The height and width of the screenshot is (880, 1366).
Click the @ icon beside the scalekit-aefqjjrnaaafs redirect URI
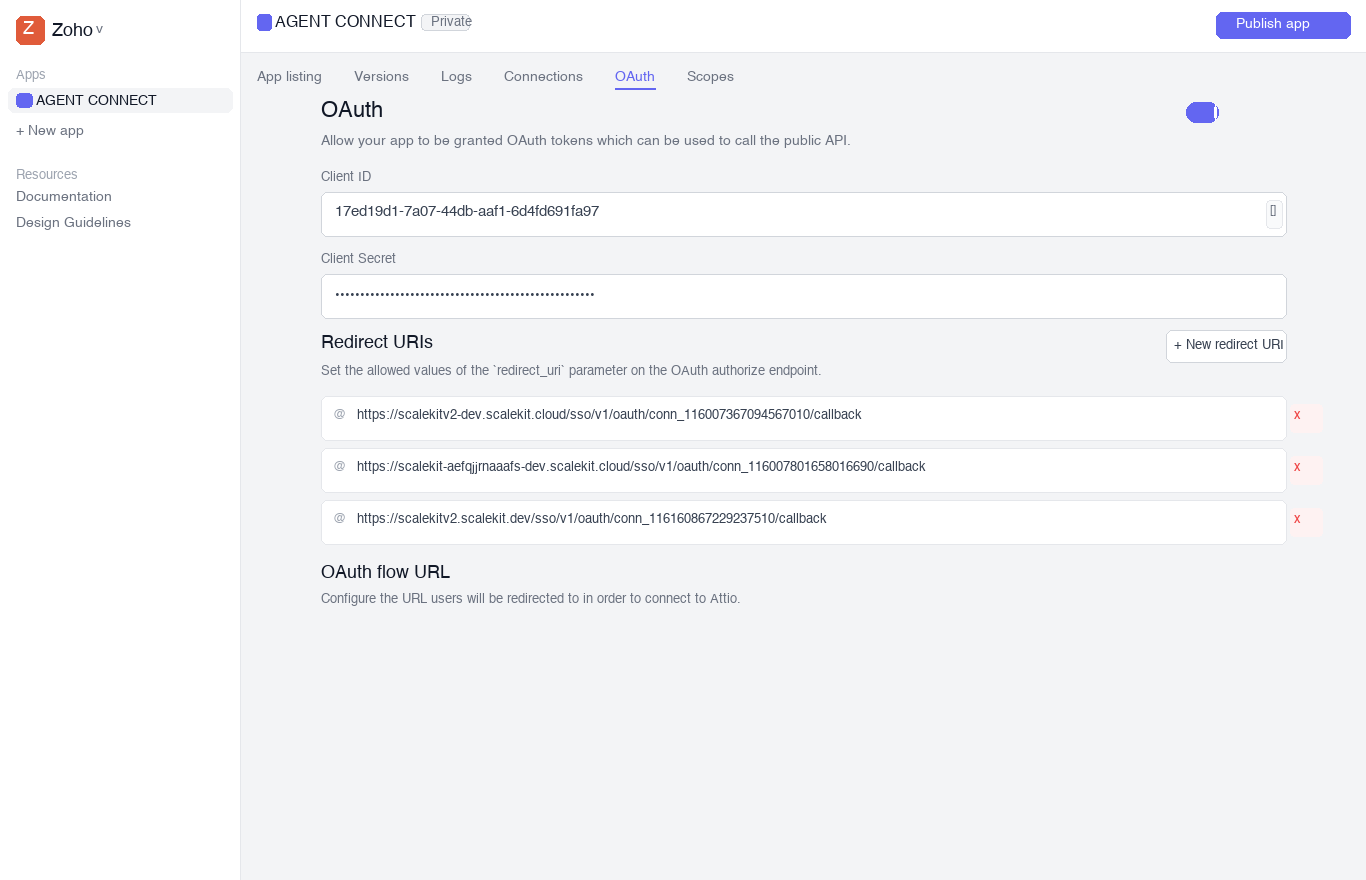pyautogui.click(x=339, y=466)
